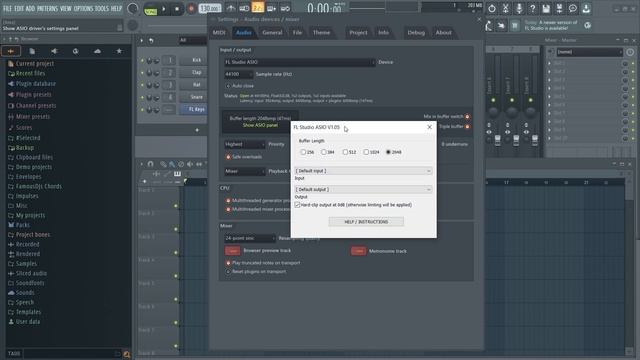Open the Default input dropdown
Viewport: 640px width, 360px height.
tap(363, 171)
